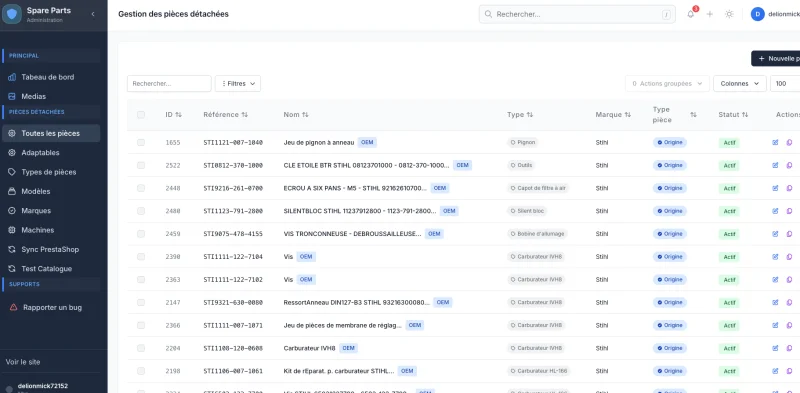Click the OEM badge beside Carburateur IVH8
The image size is (800, 393).
[x=348, y=348]
